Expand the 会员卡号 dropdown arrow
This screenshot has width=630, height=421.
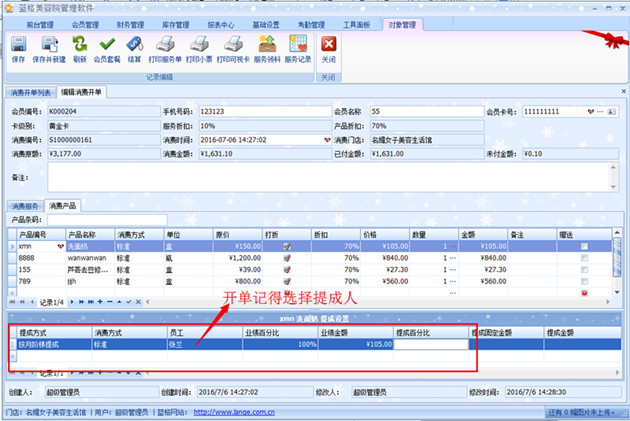click(x=592, y=112)
